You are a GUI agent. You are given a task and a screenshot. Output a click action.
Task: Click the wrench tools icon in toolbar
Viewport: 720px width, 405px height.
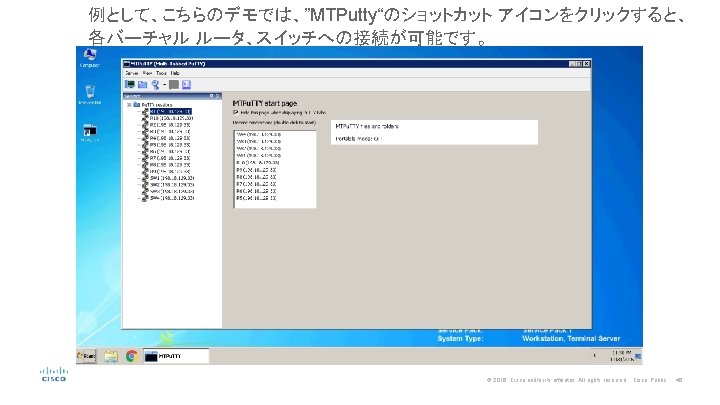pyautogui.click(x=156, y=84)
